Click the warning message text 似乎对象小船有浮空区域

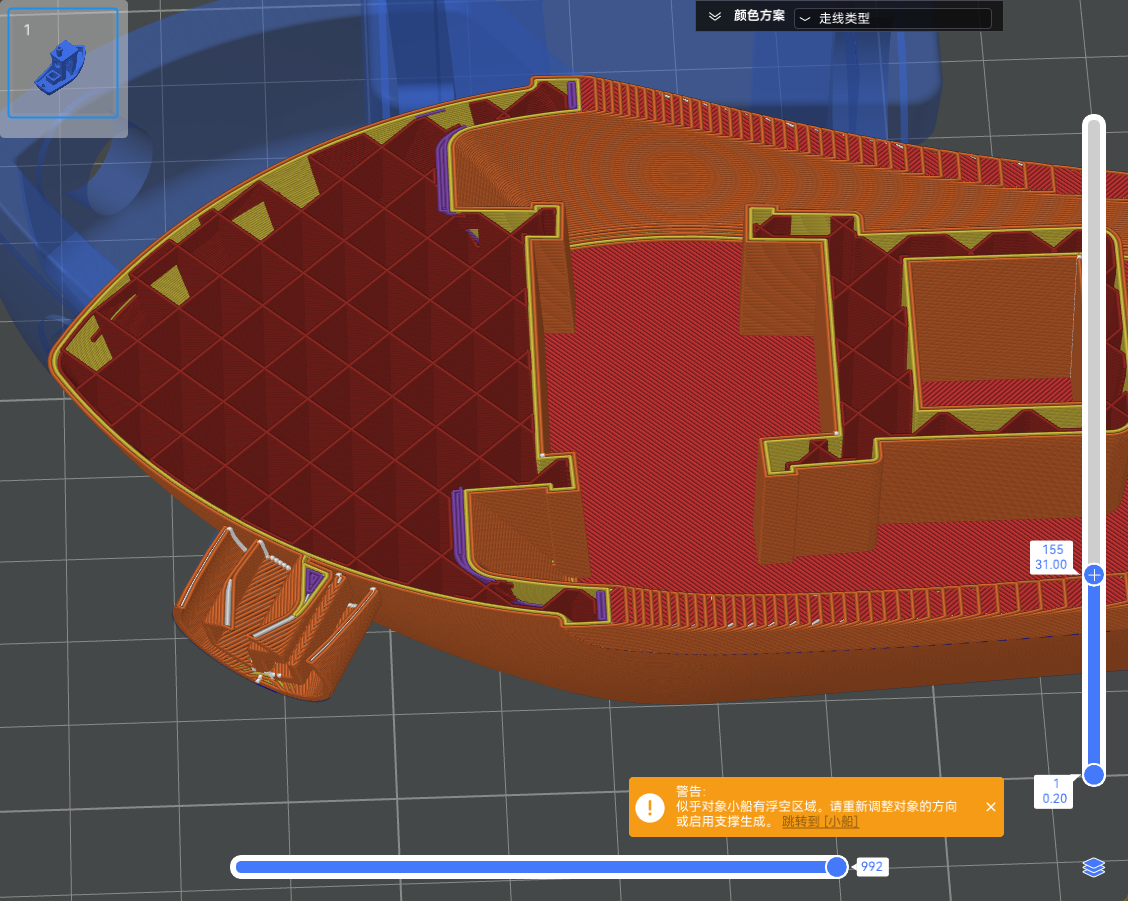point(760,806)
